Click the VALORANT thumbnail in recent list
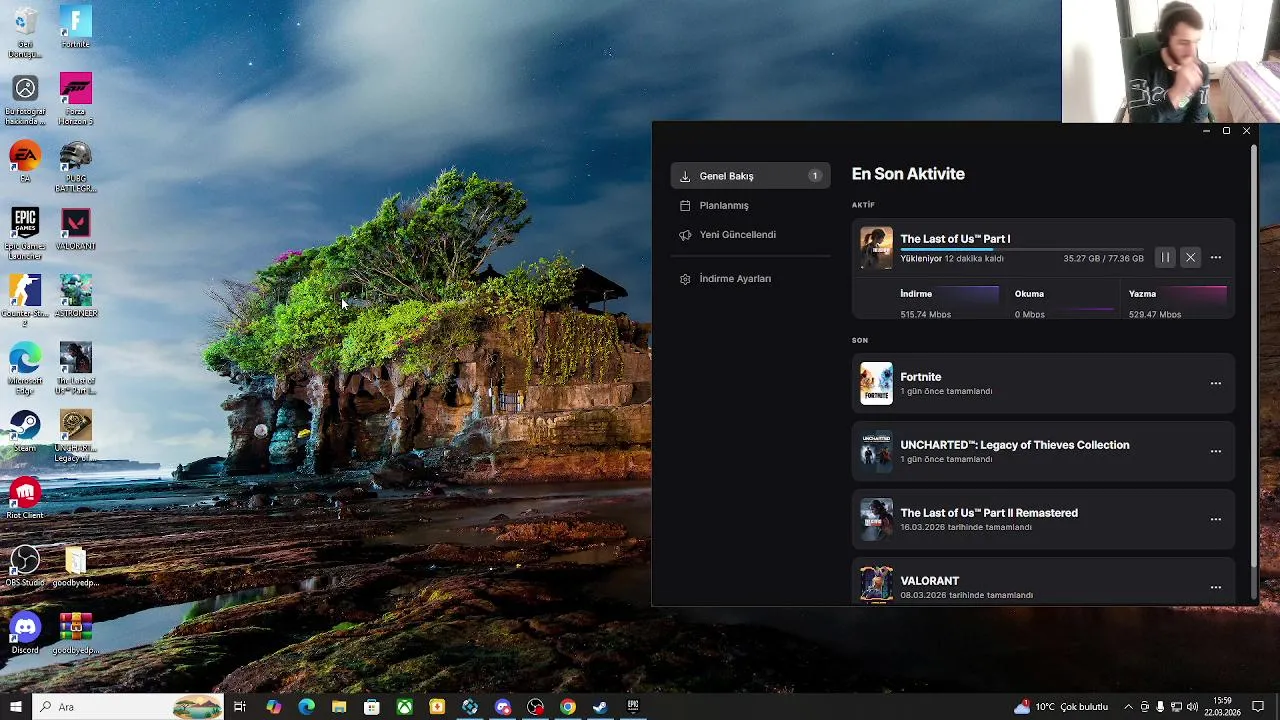1280x720 pixels. pyautogui.click(x=876, y=585)
